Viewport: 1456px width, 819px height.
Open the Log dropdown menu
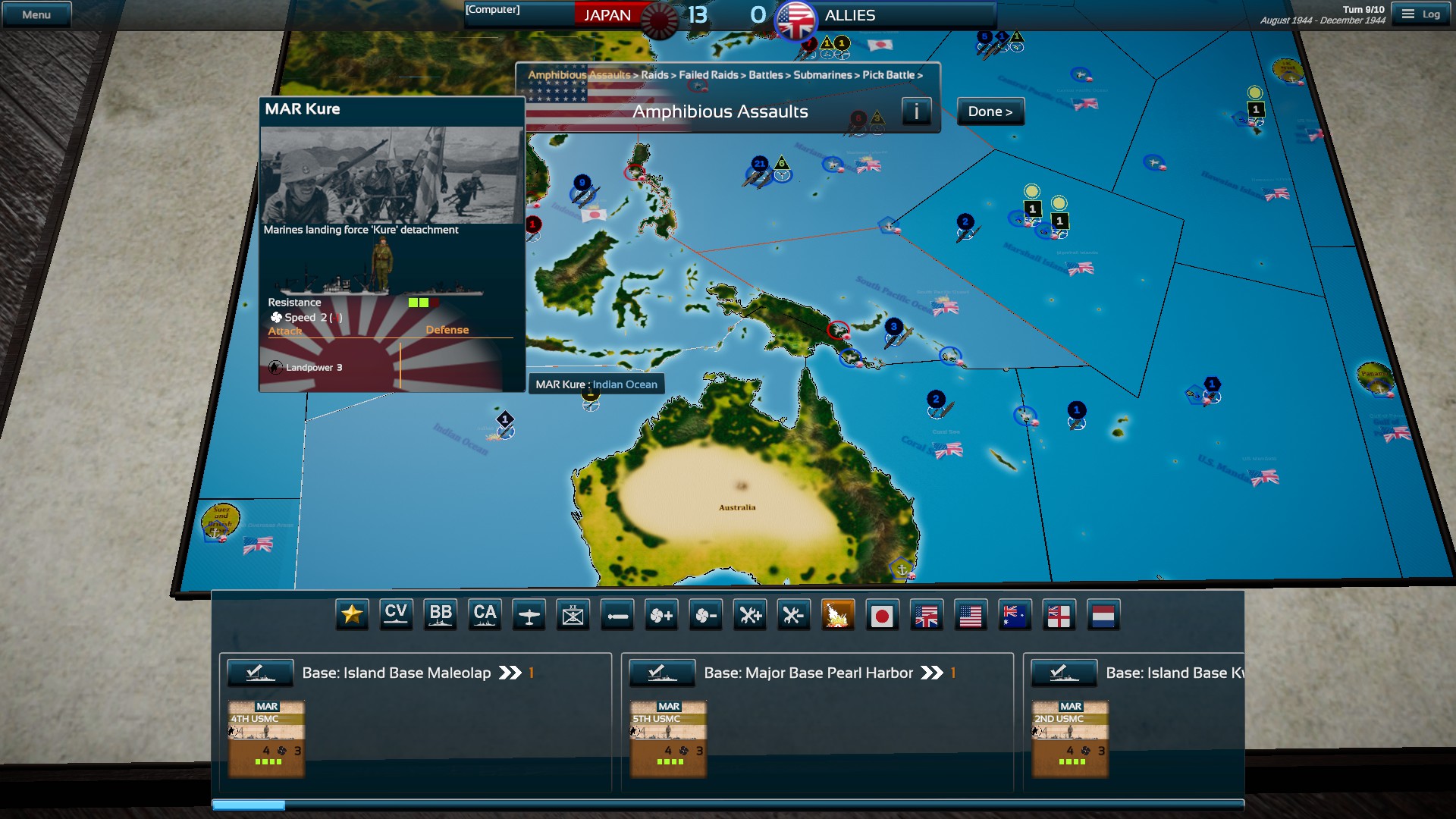[x=1420, y=14]
